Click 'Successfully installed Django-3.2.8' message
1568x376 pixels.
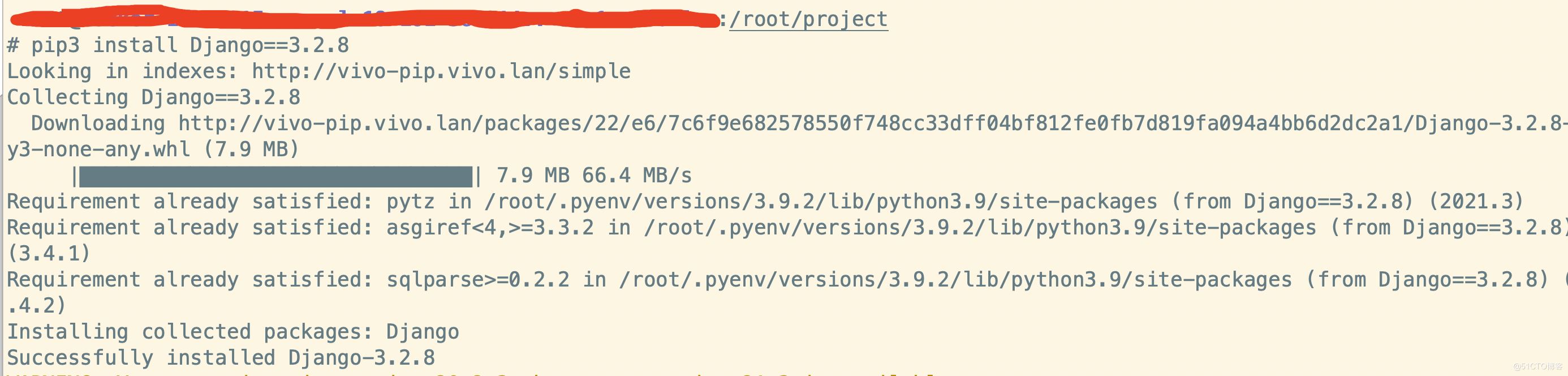click(221, 358)
